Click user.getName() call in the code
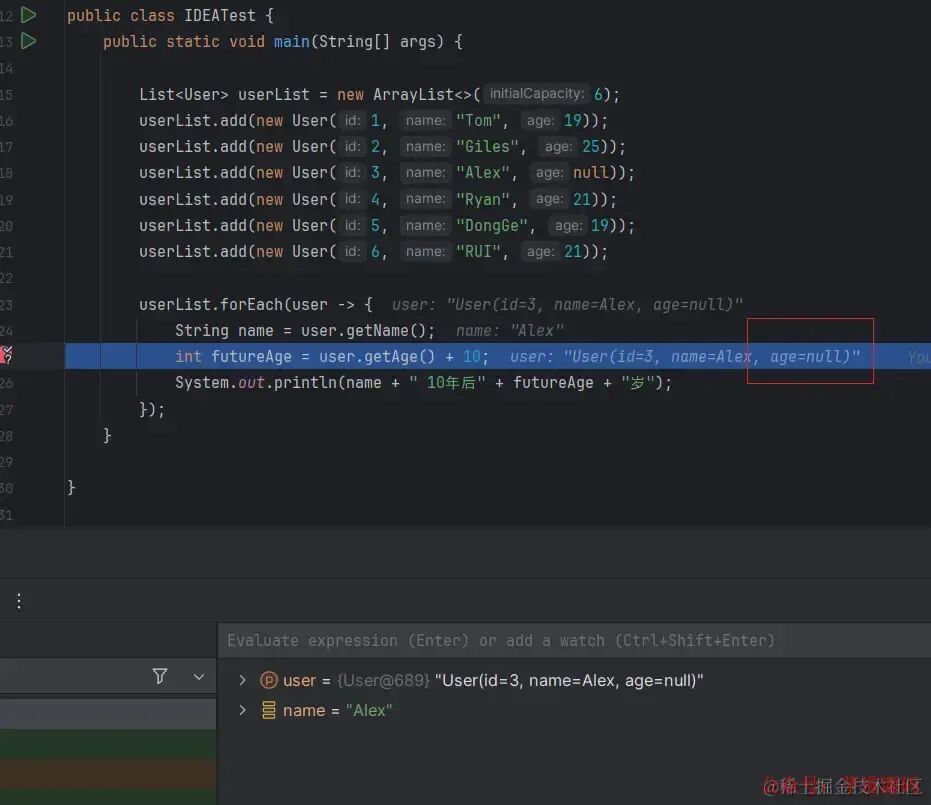This screenshot has height=805, width=931. click(x=363, y=331)
